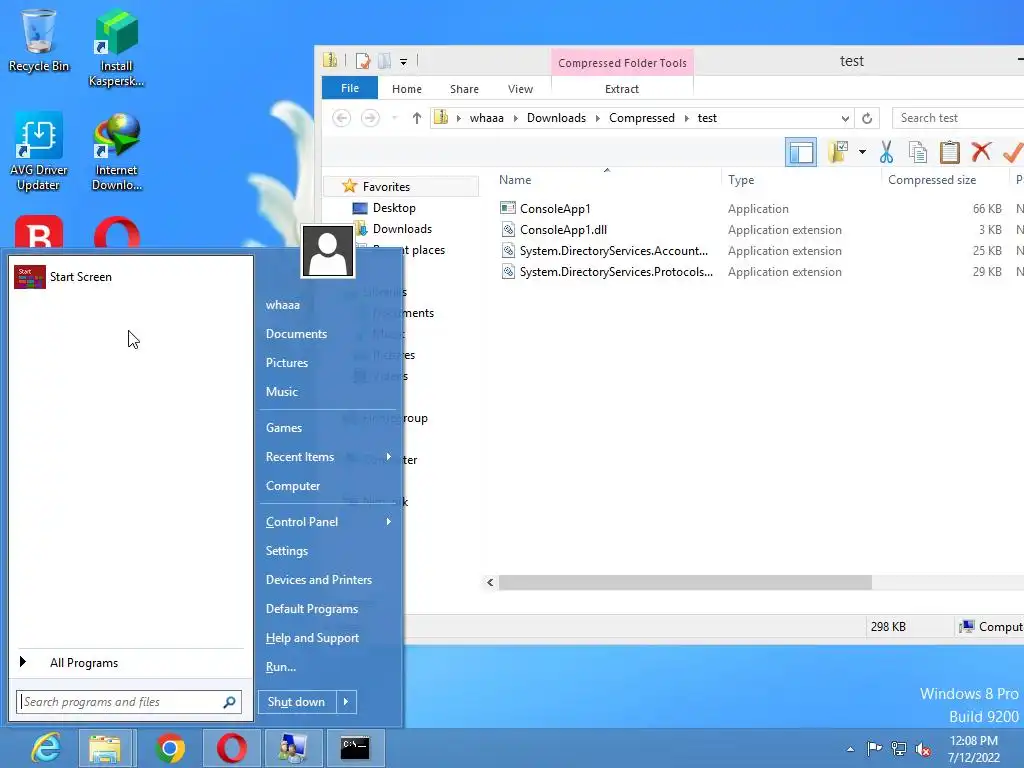Switch to the Home ribbon tab
The height and width of the screenshot is (768, 1024).
406,89
